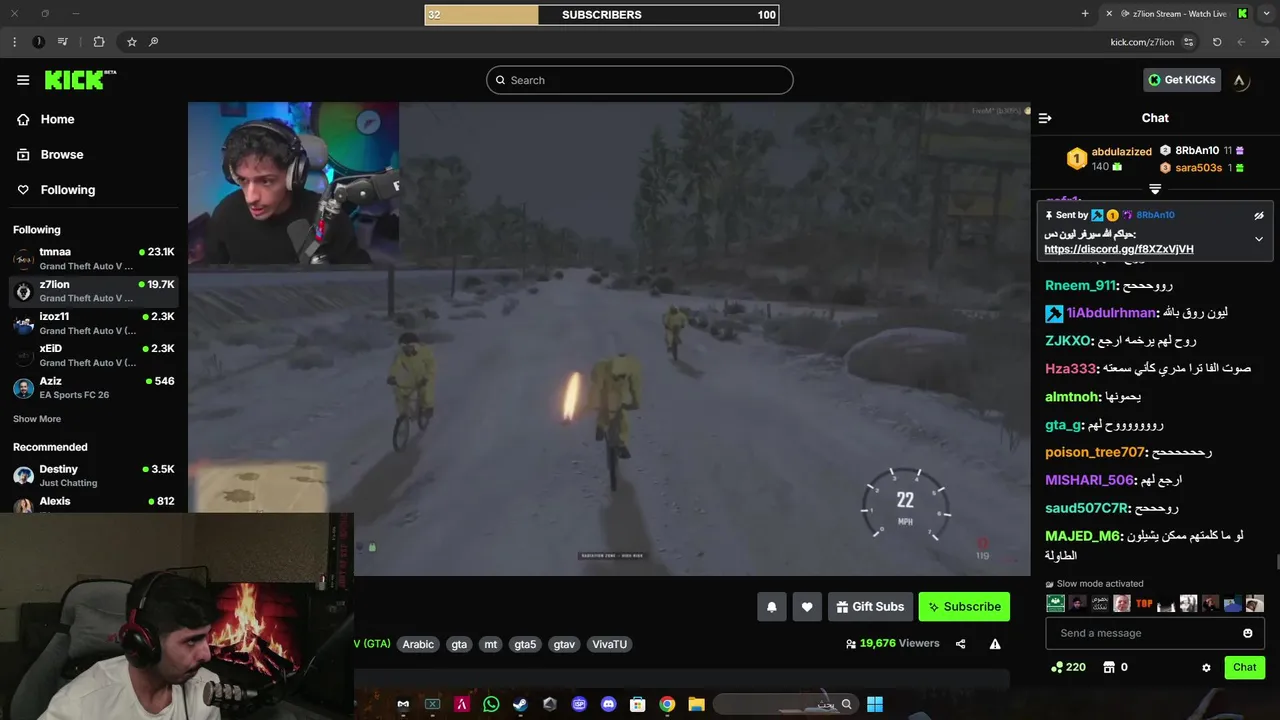Image resolution: width=1280 pixels, height=720 pixels.
Task: Open the emoji picker in chat
Action: pyautogui.click(x=1247, y=633)
